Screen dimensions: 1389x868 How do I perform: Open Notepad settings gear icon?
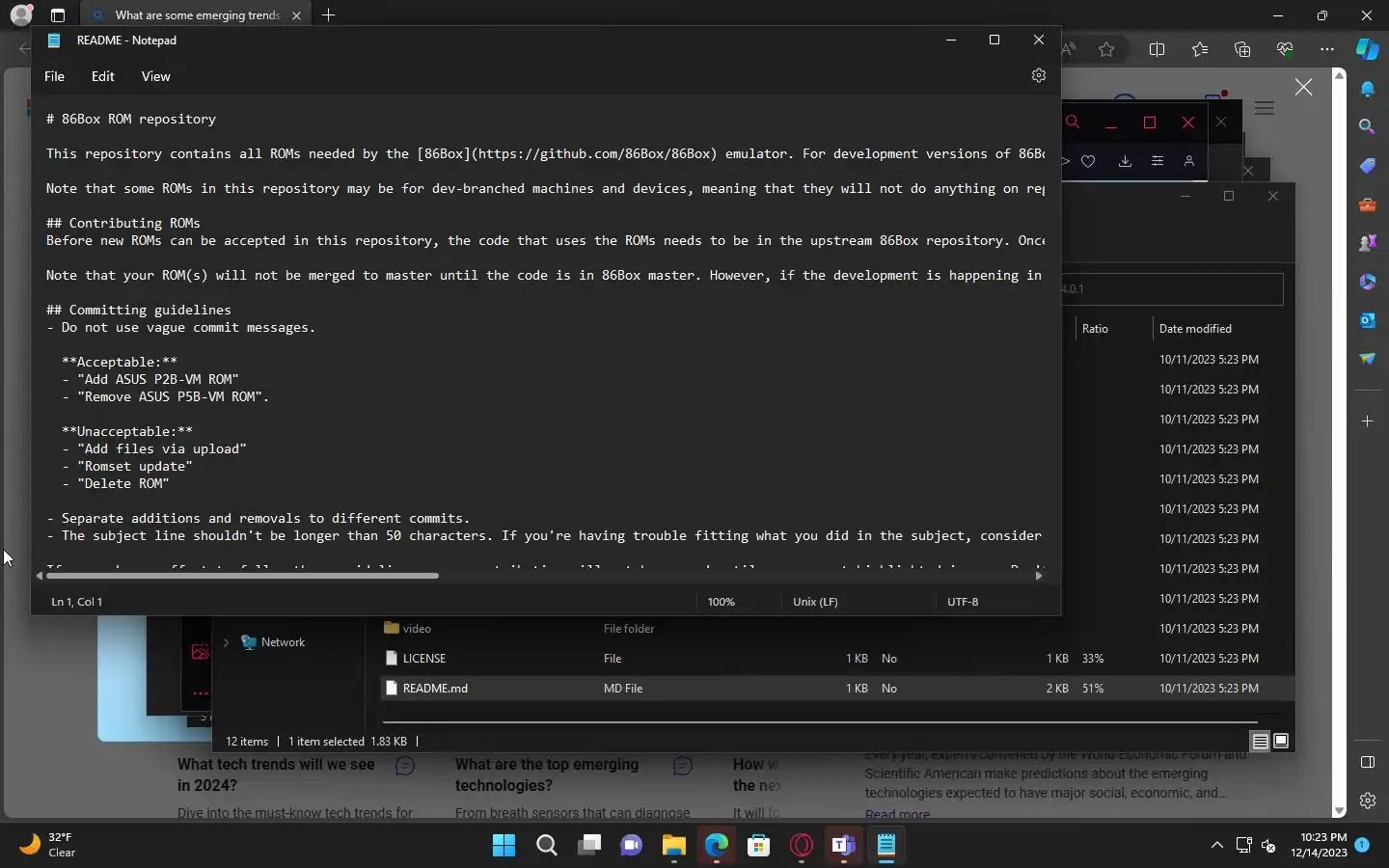tap(1039, 75)
